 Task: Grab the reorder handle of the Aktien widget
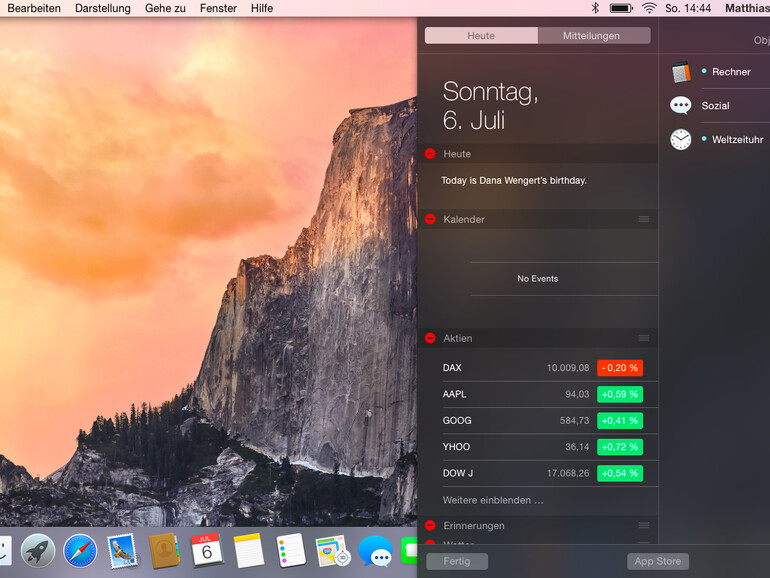pos(644,338)
